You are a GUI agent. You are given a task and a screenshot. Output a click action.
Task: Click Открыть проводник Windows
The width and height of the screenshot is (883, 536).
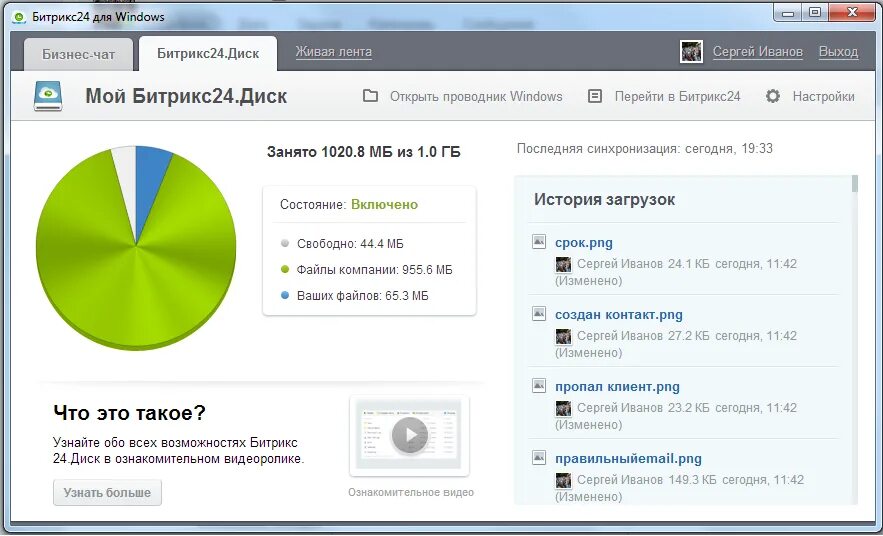[x=476, y=96]
